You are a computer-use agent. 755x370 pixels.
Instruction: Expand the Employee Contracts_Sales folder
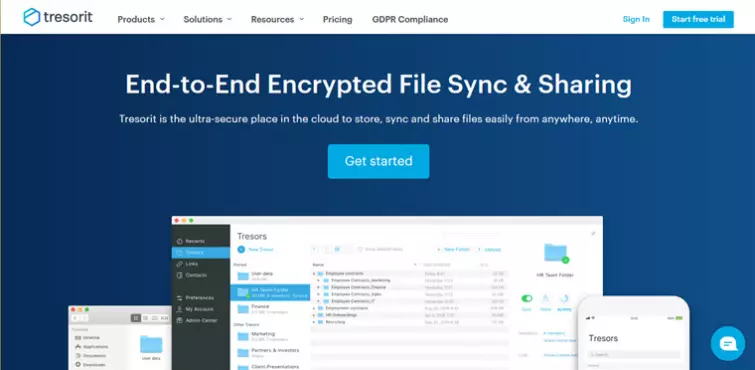click(318, 294)
